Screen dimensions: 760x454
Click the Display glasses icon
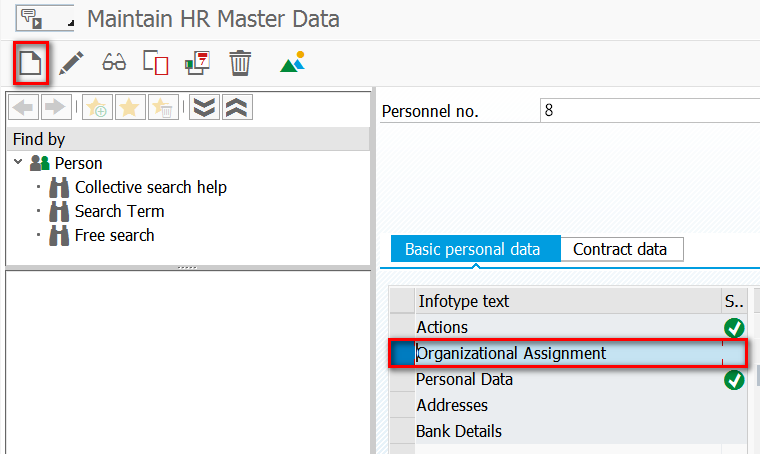[114, 63]
